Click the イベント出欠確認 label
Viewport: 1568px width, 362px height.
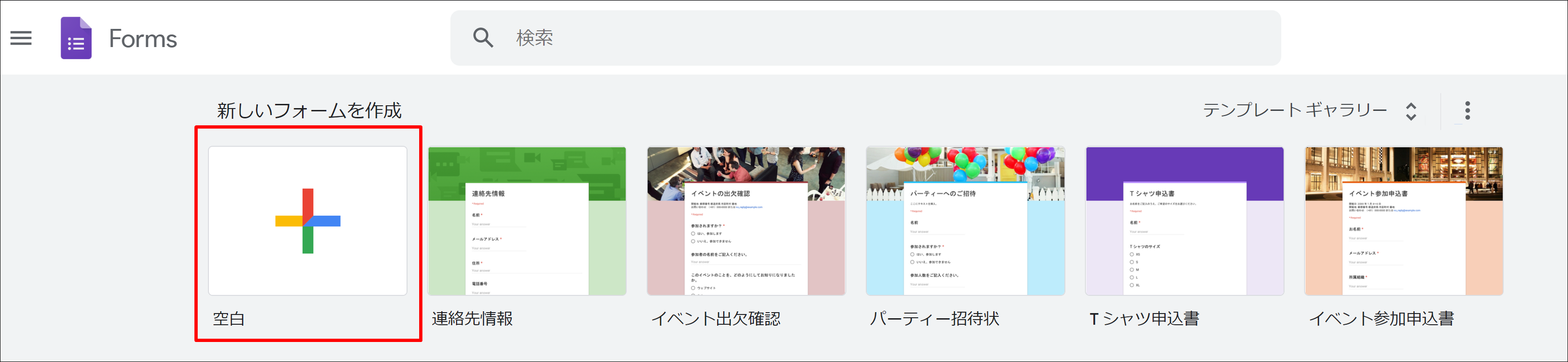pyautogui.click(x=716, y=319)
